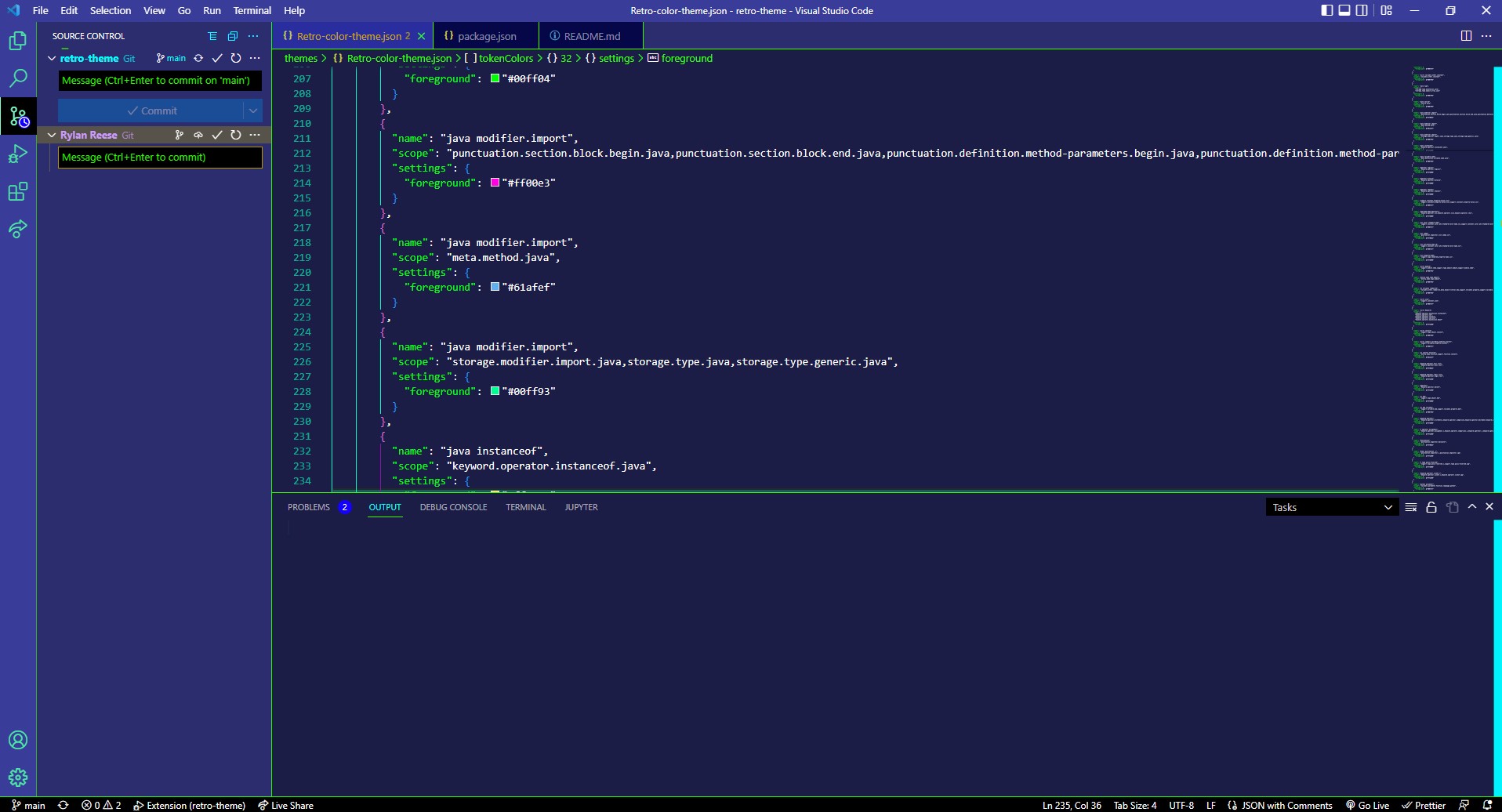Open the Explorer view in activity bar
Screen dimensions: 1502x812
pos(17,41)
